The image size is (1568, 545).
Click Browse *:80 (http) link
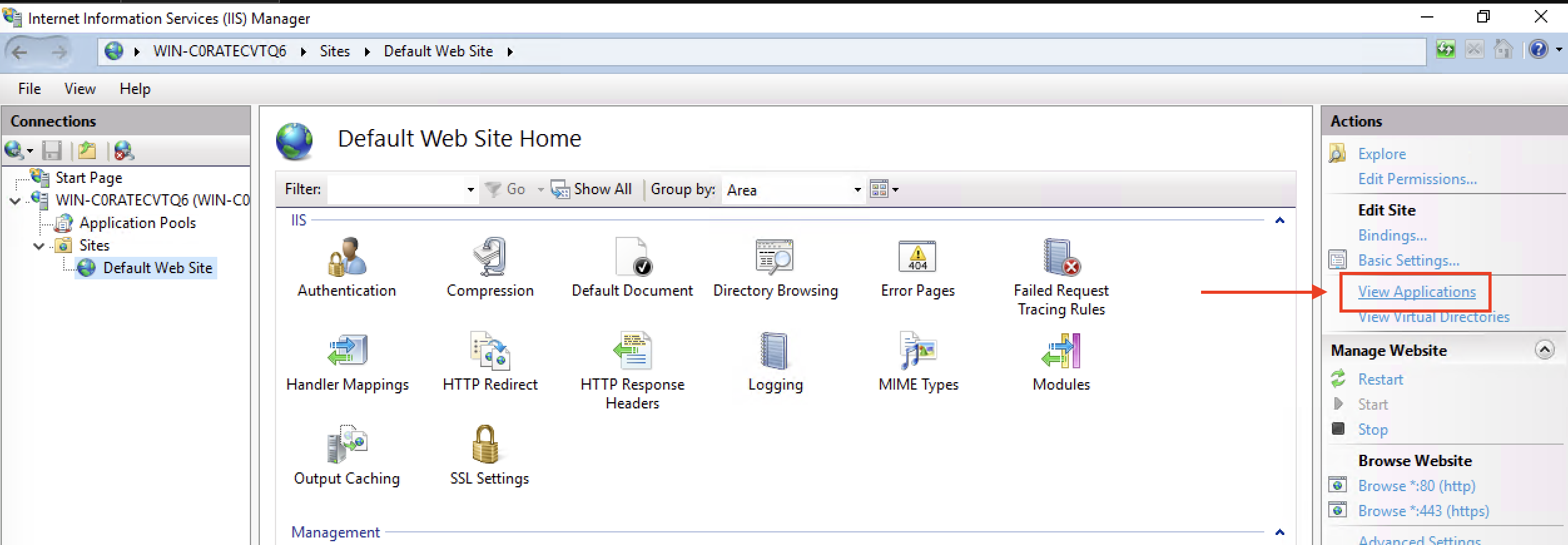point(1417,486)
